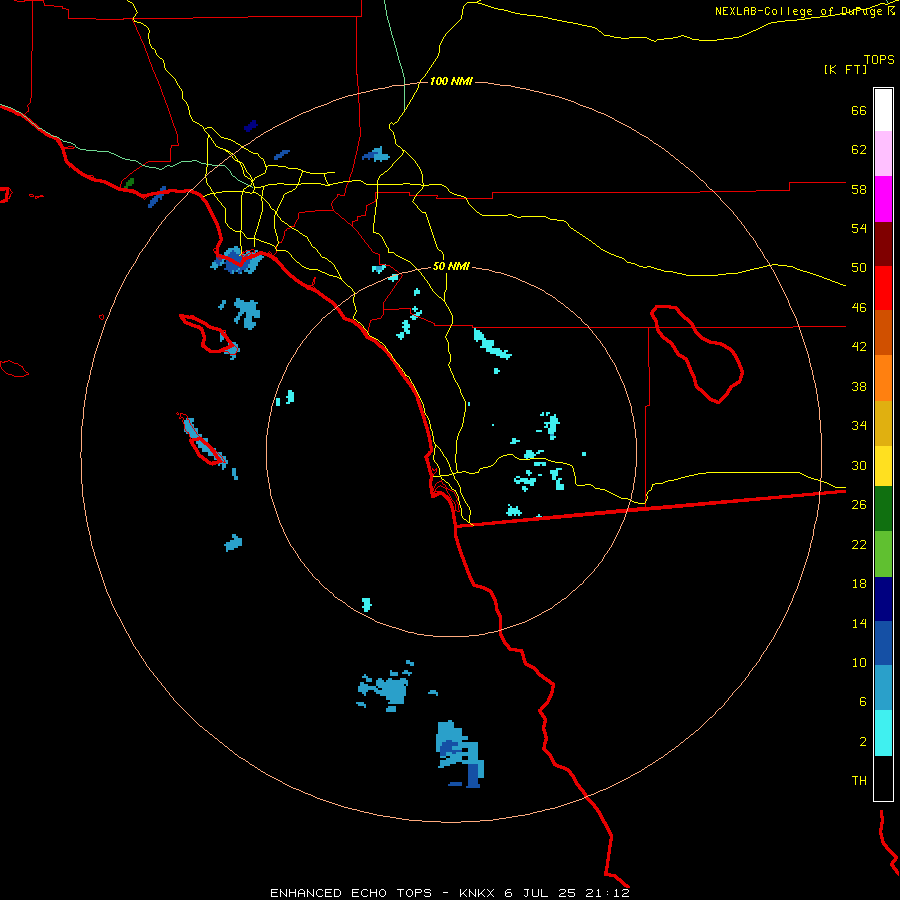Click the legend scale value 6
The image size is (900, 900).
point(863,702)
